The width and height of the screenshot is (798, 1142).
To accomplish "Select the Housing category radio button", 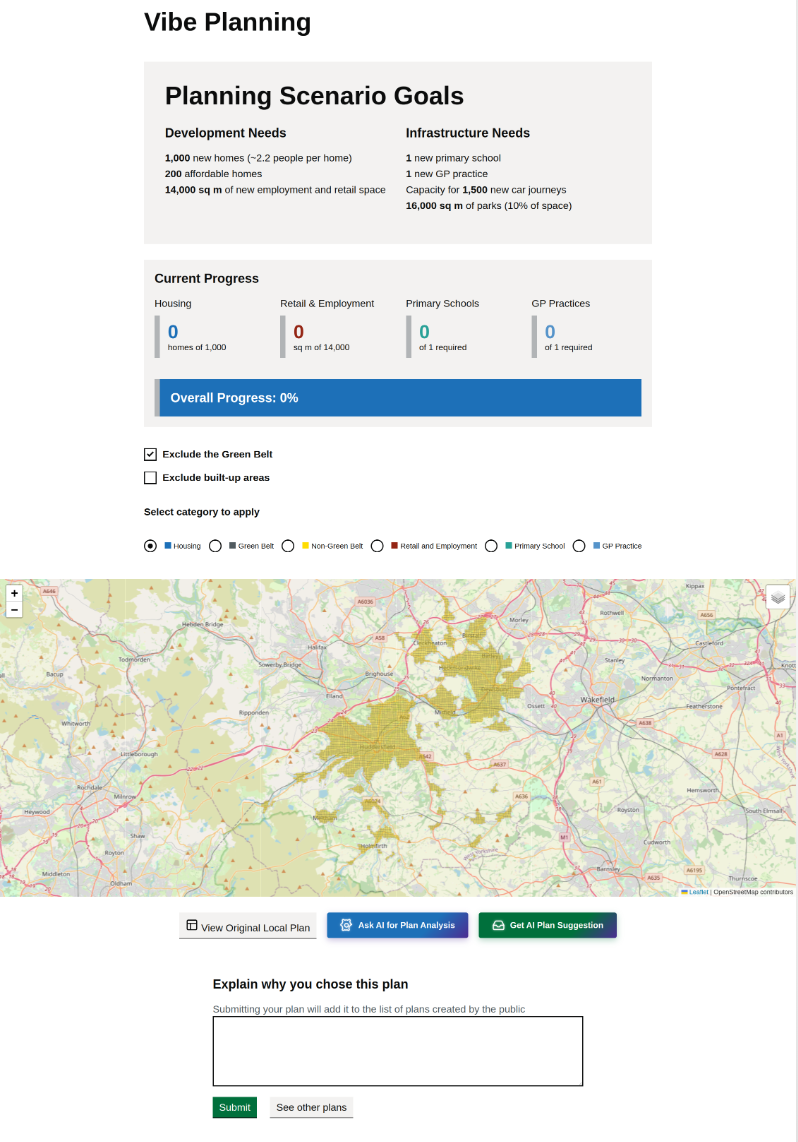I will tap(151, 546).
